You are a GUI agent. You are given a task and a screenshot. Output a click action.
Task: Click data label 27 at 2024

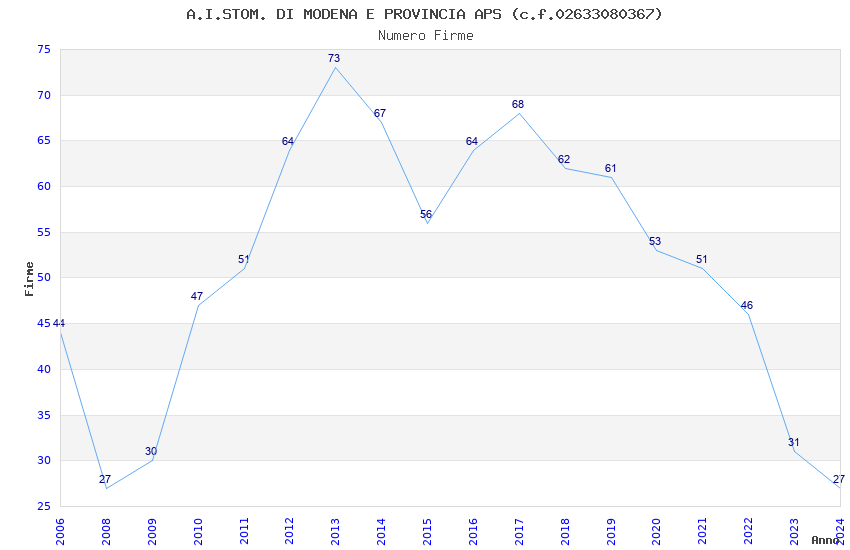coord(839,480)
